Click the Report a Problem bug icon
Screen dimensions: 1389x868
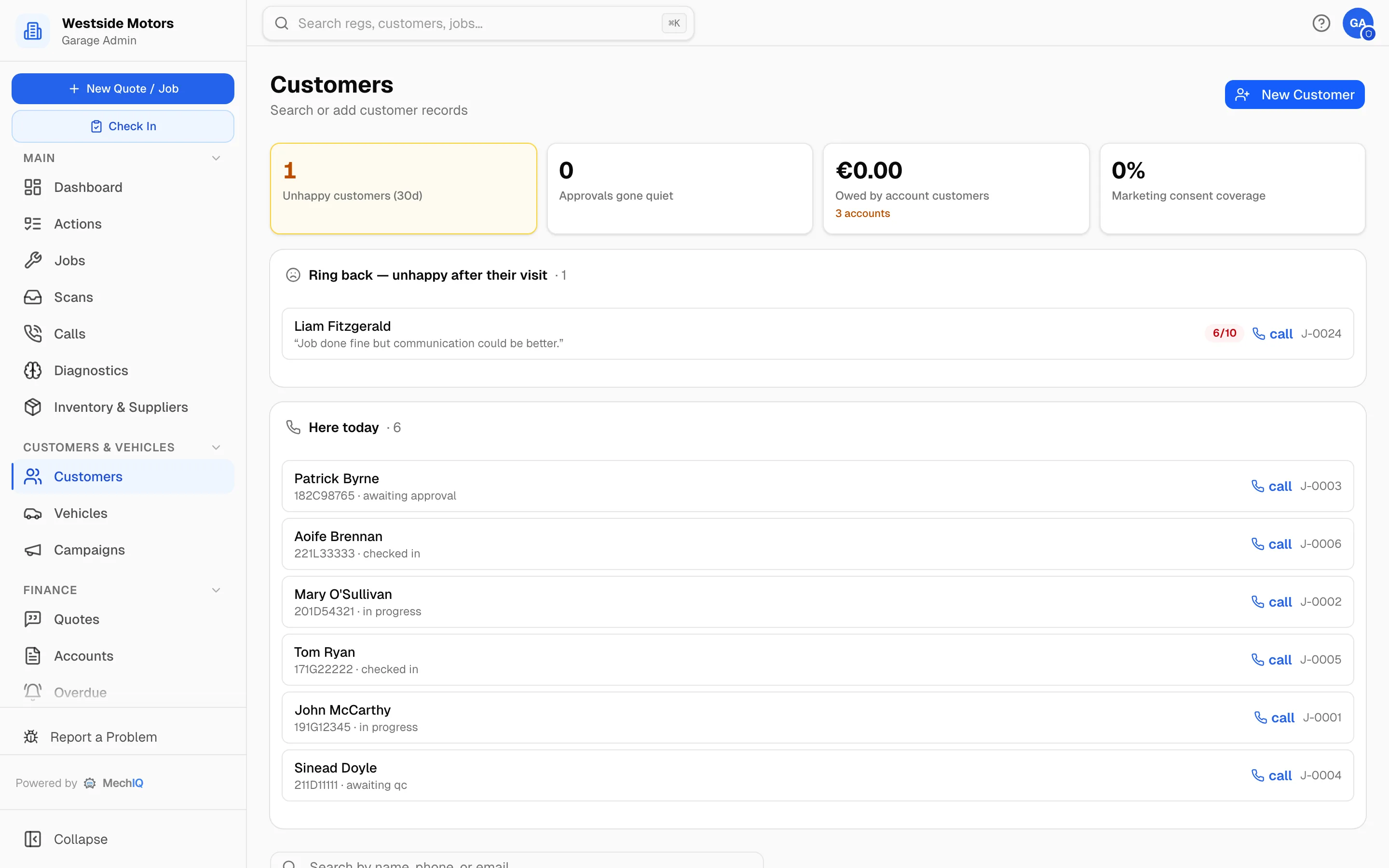31,736
